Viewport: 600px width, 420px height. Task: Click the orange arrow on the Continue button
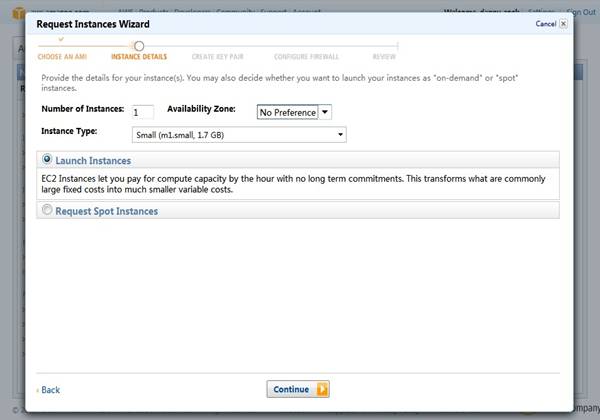[x=322, y=389]
